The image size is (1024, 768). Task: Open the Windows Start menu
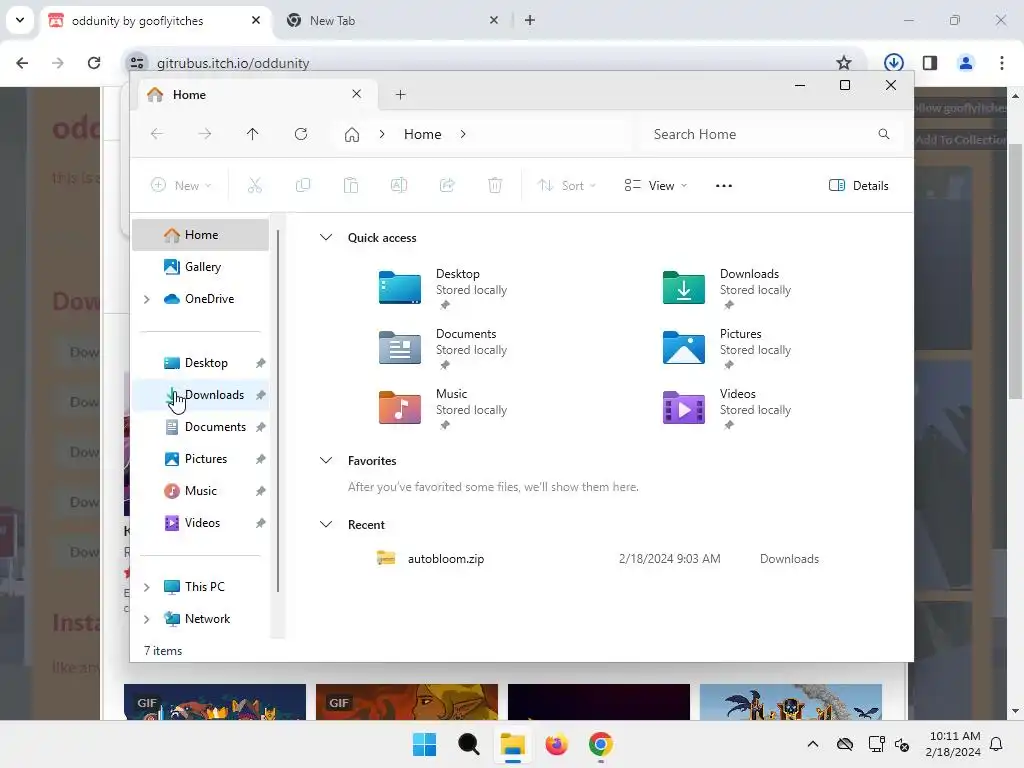point(424,744)
